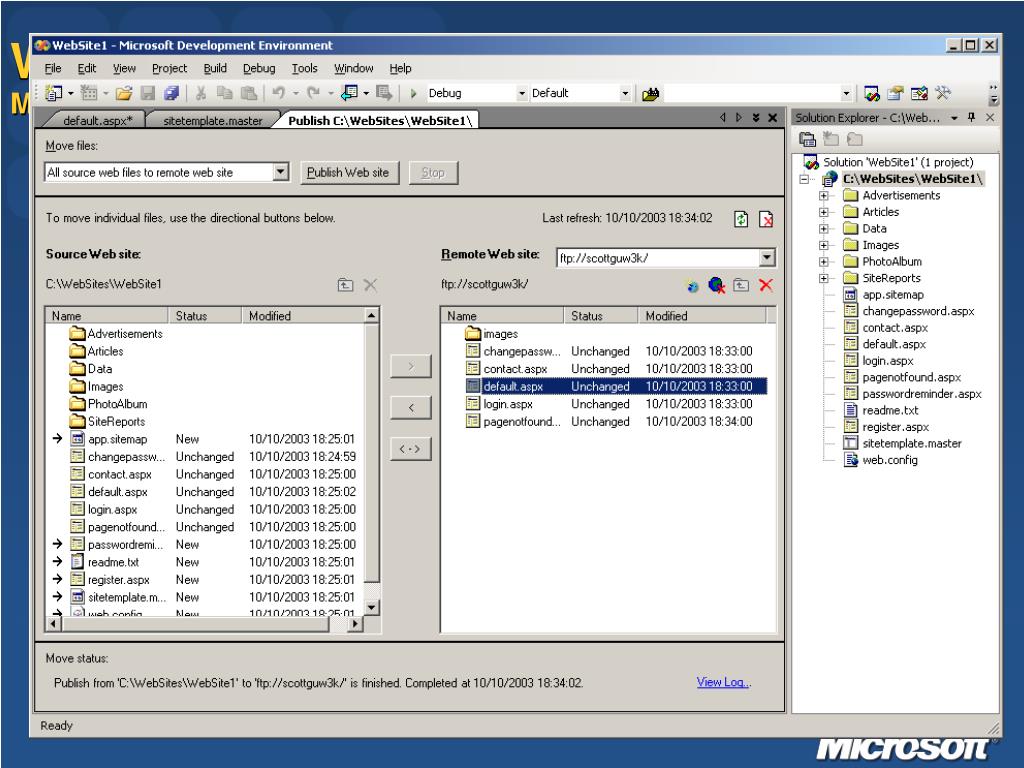The height and width of the screenshot is (768, 1024).
Task: Open the Build menu
Action: [215, 68]
